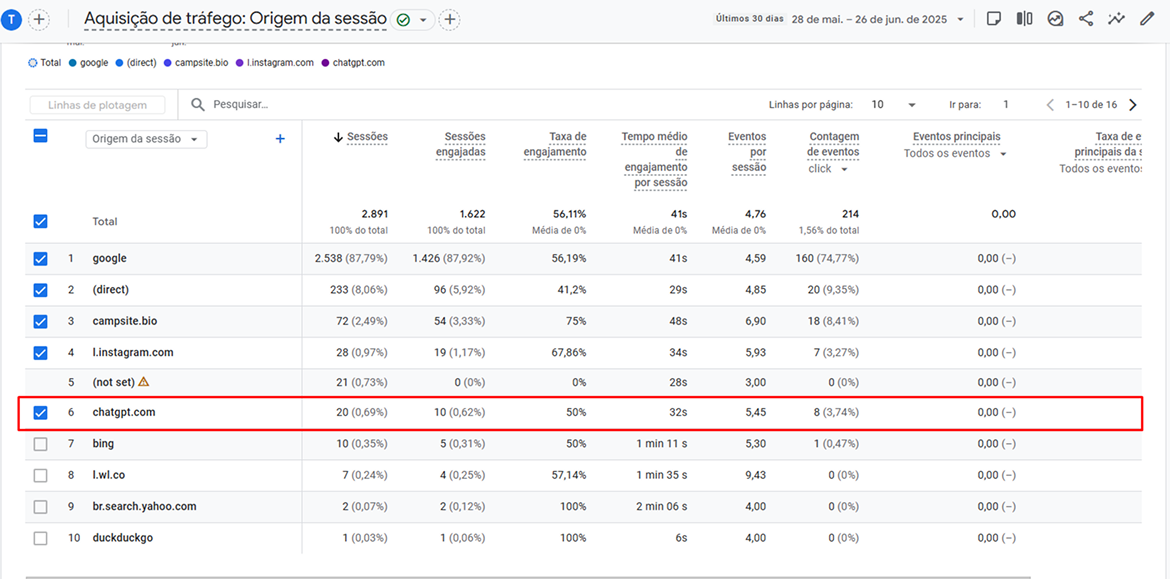Viewport: 1170px width, 579px height.
Task: Click the (not set) warning triangle icon
Action: 143,381
